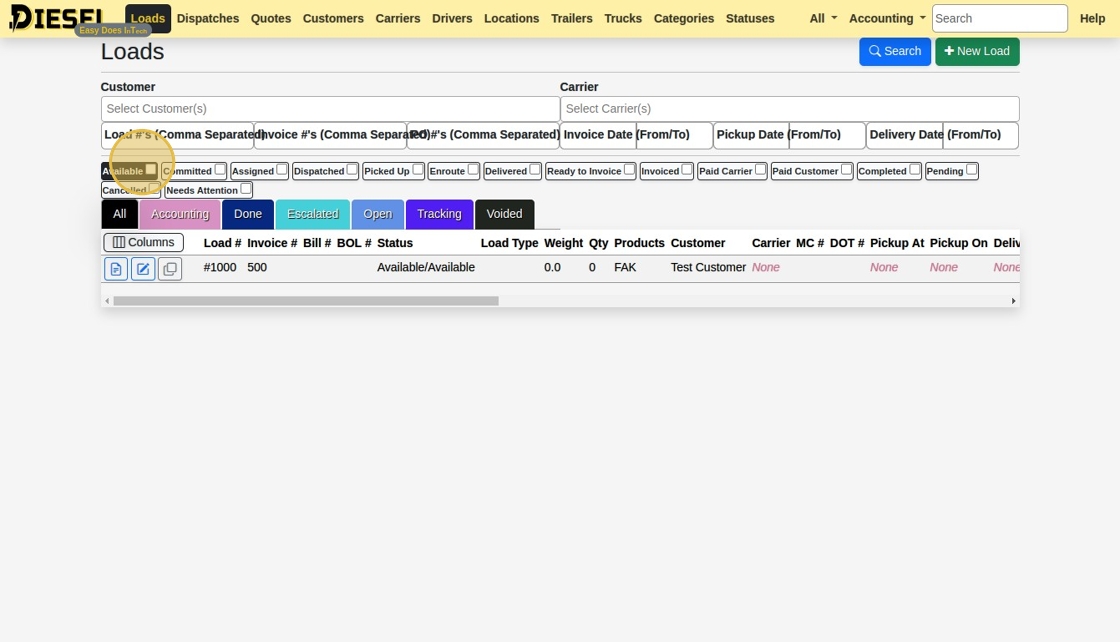
Task: Click the horizontal table scrollbar thumb
Action: (x=306, y=301)
